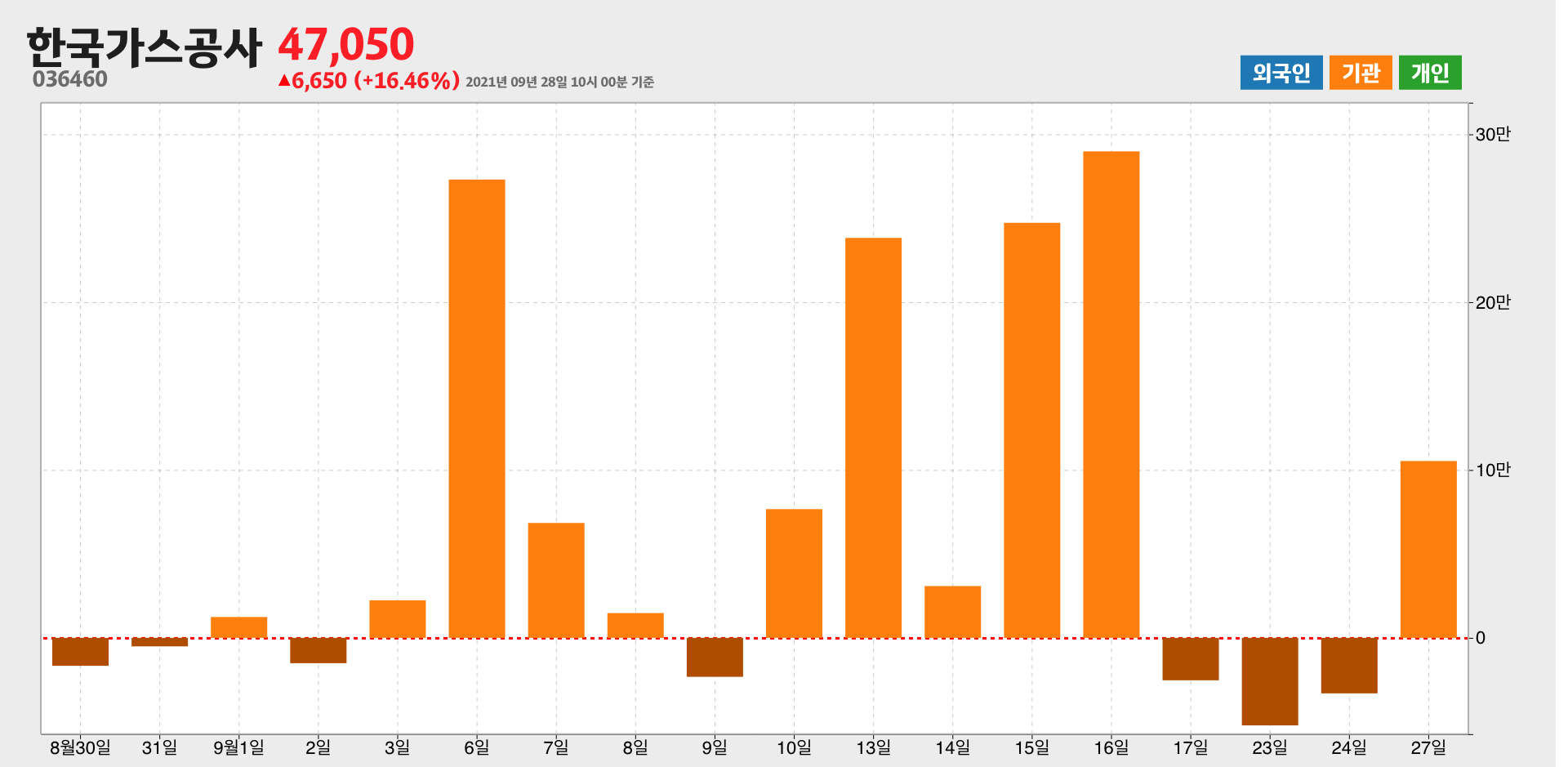Click the 2일 x-axis label

click(318, 747)
